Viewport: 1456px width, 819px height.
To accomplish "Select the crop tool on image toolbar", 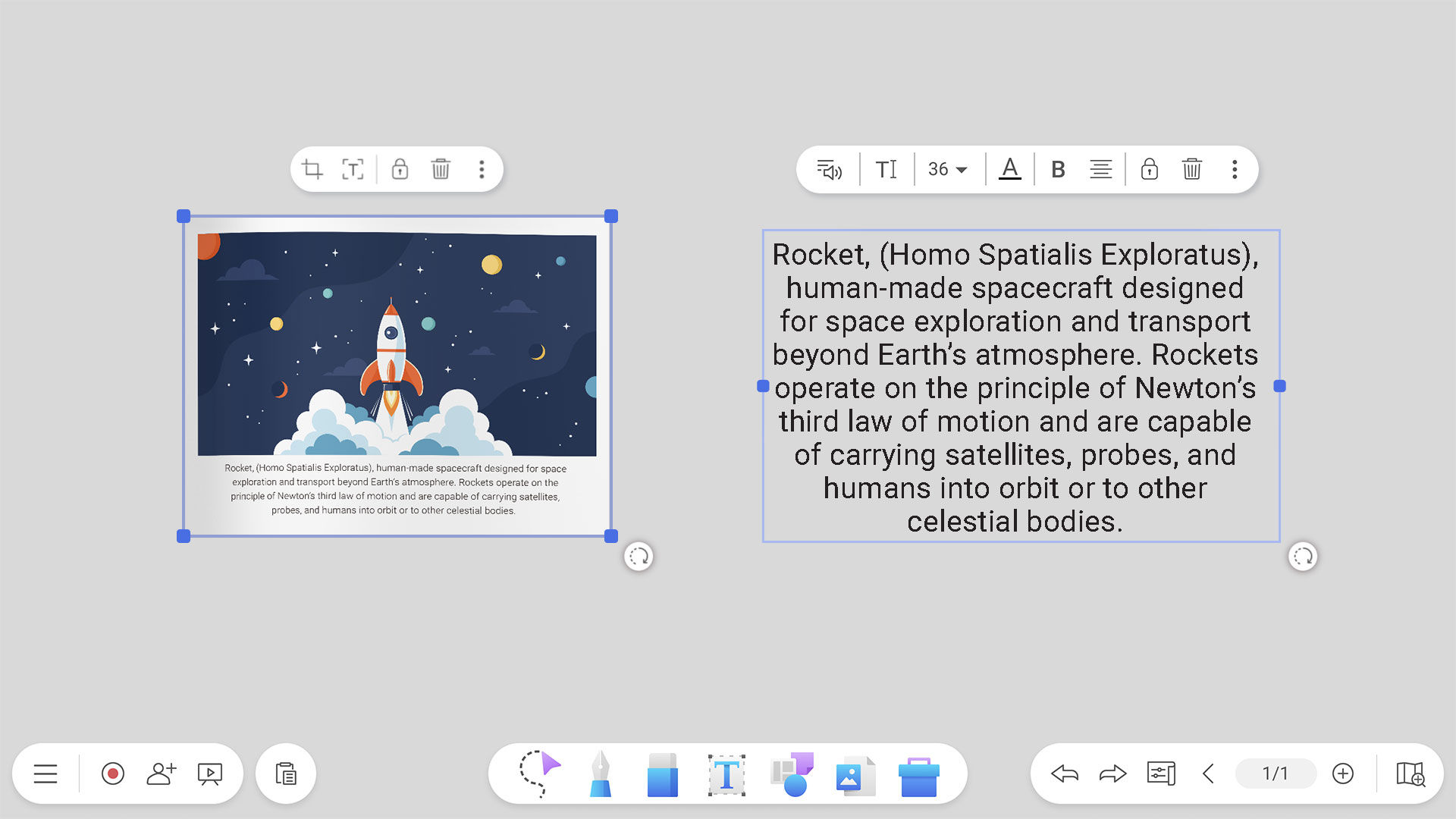I will tap(312, 169).
